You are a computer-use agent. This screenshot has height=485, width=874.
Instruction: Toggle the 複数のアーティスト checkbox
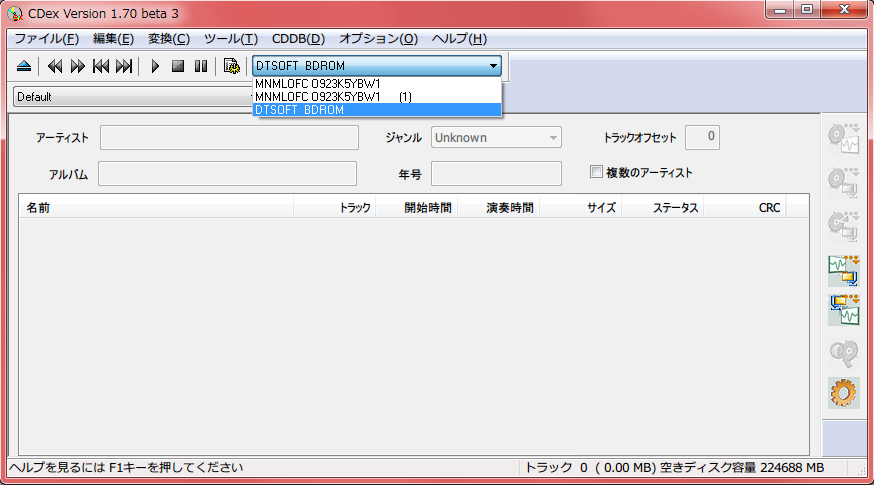[x=596, y=172]
